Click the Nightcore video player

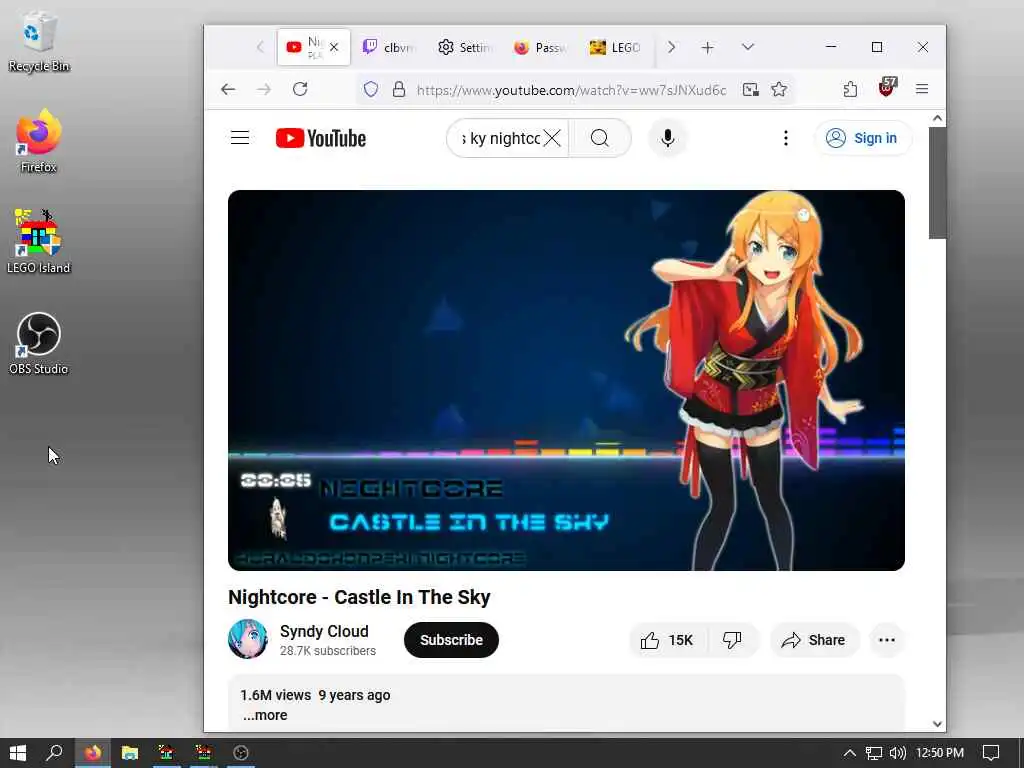coord(566,380)
